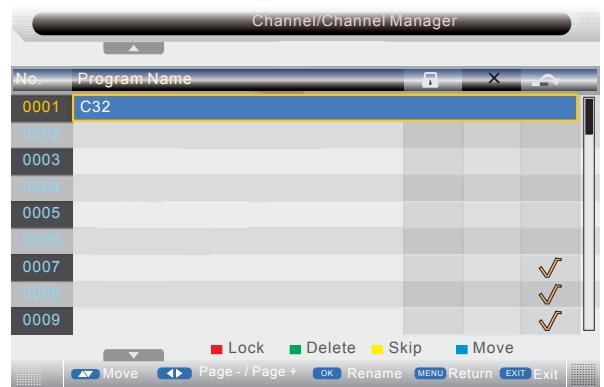Click the Channel/Channel Manager title bar
Screen dimensions: 604x387
click(302, 23)
